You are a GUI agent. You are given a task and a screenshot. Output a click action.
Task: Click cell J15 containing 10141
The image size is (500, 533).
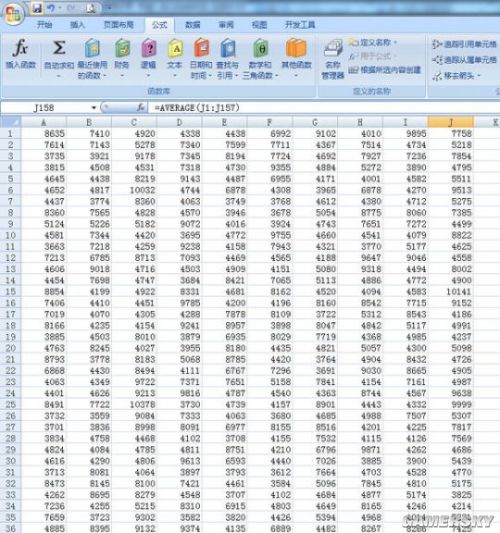[451, 291]
